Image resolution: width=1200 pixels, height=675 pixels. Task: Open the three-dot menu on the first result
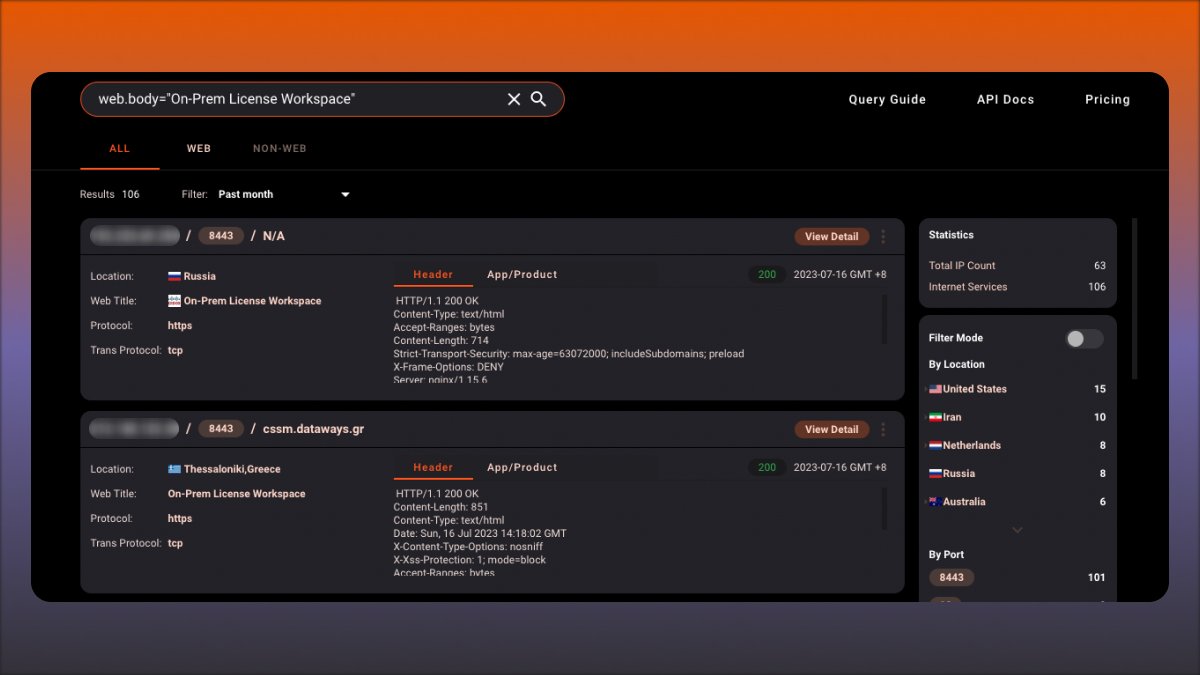[883, 236]
